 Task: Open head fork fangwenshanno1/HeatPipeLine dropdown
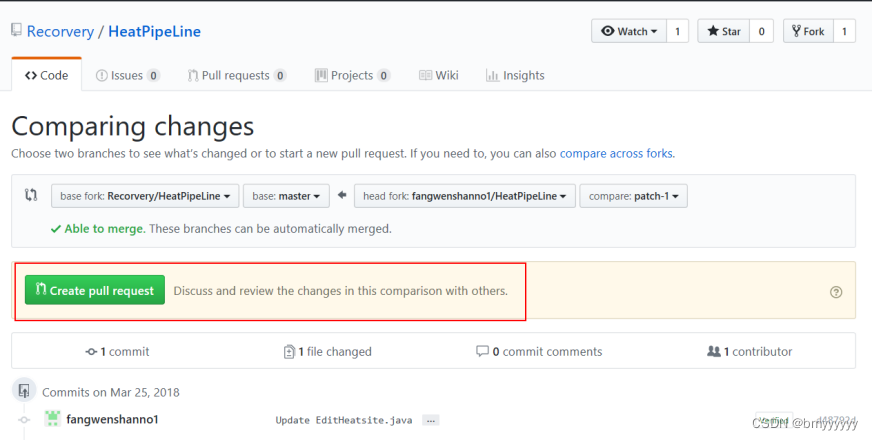pos(465,196)
